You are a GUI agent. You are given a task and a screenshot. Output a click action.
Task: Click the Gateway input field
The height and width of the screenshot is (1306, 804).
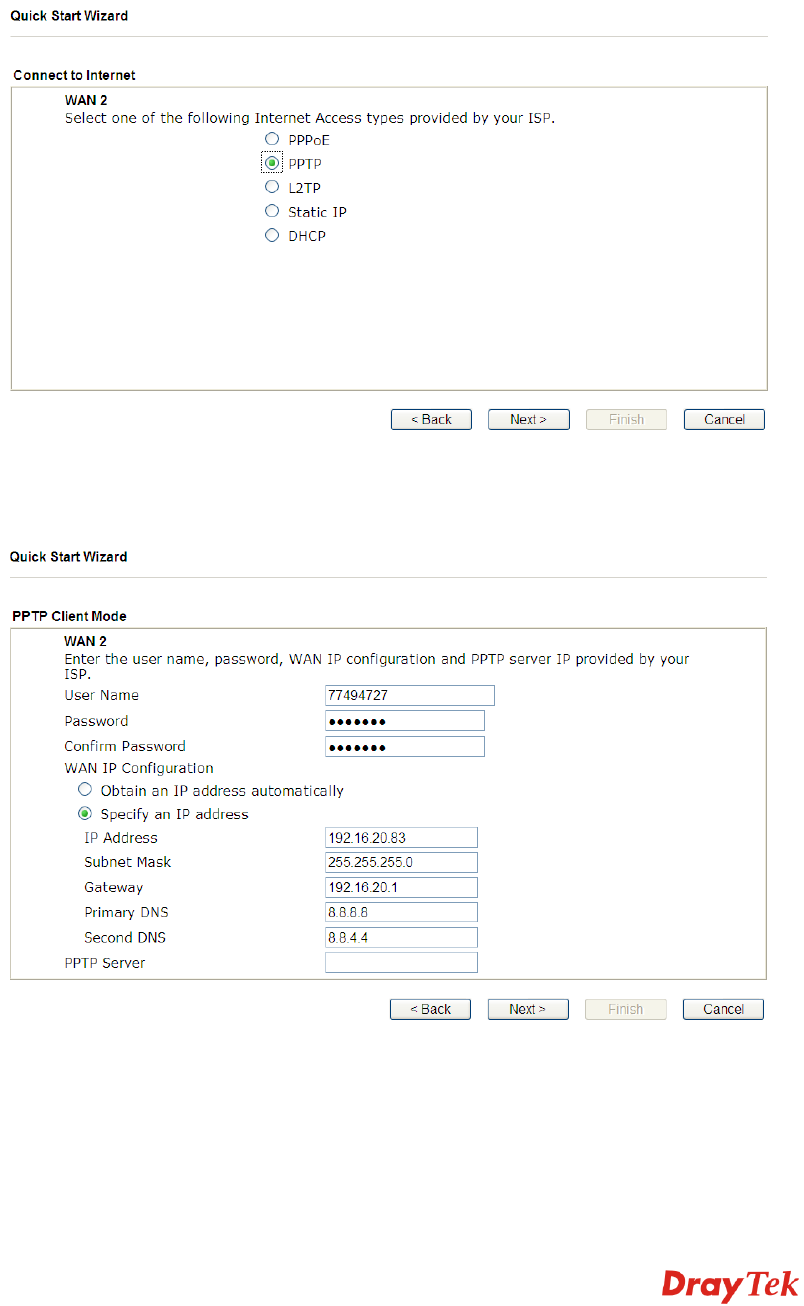point(401,888)
